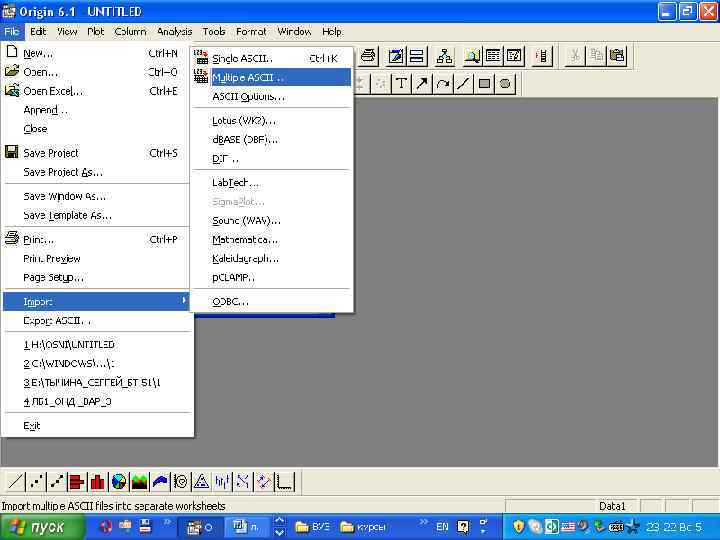720x540 pixels.
Task: Open the Analysis menu in the menu bar
Action: point(174,32)
